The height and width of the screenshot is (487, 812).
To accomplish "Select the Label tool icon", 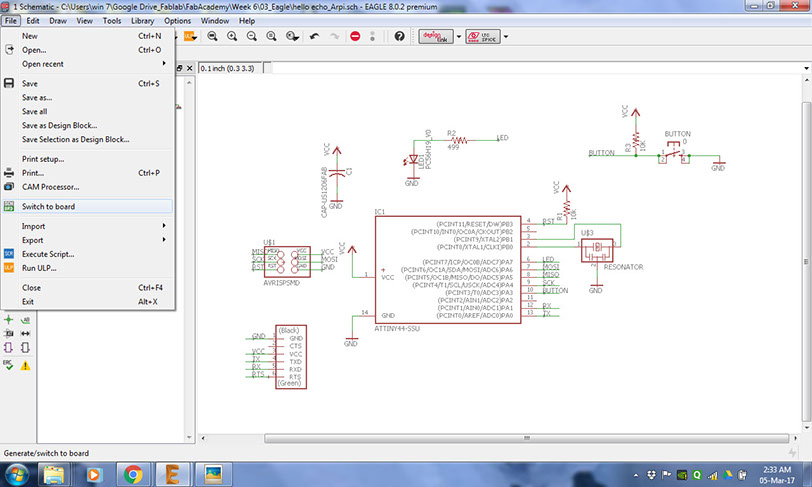I will click(x=25, y=320).
